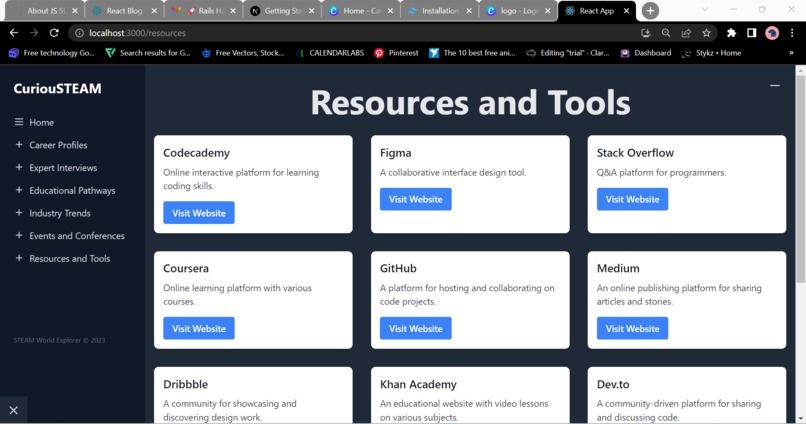Close the React App tab
Screen dimensions: 806x424
(626, 11)
